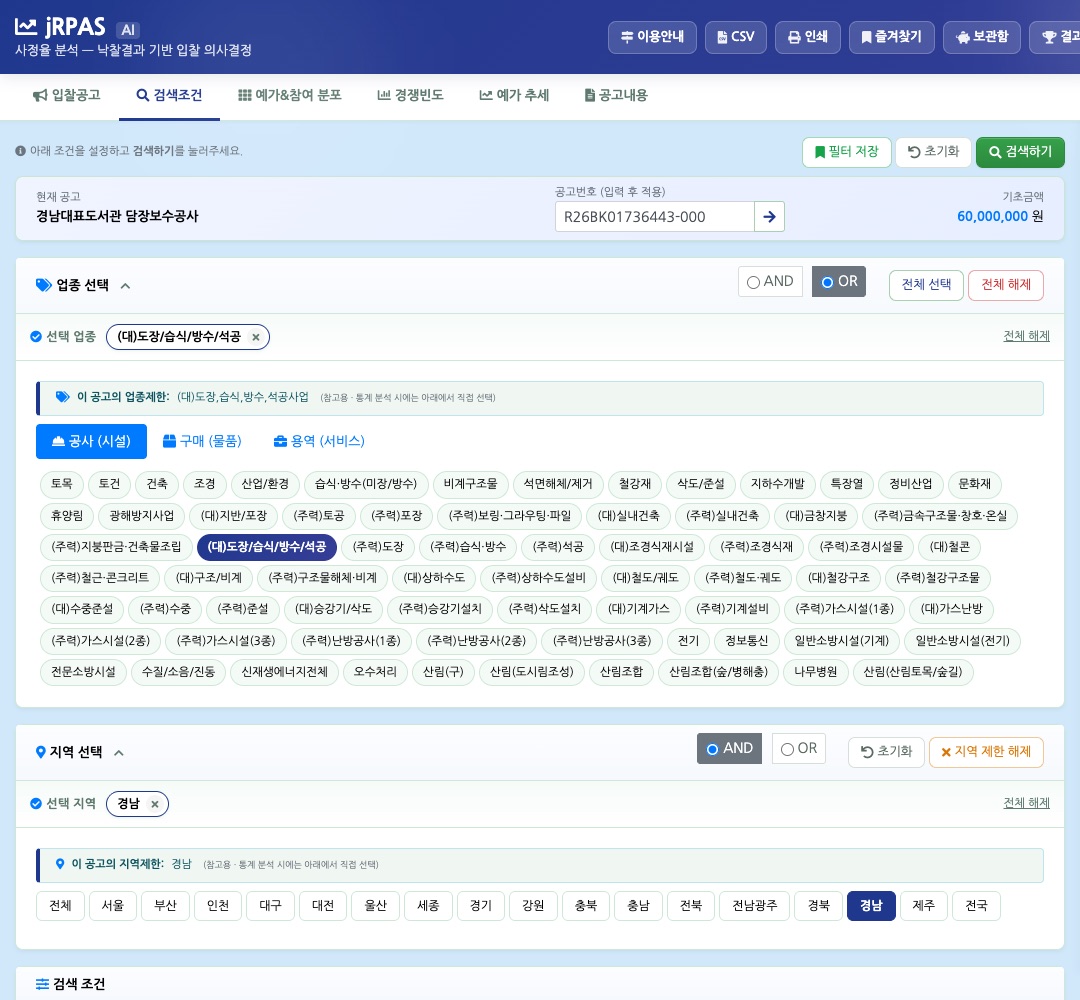Open the 예가 추세 tab

pyautogui.click(x=515, y=96)
